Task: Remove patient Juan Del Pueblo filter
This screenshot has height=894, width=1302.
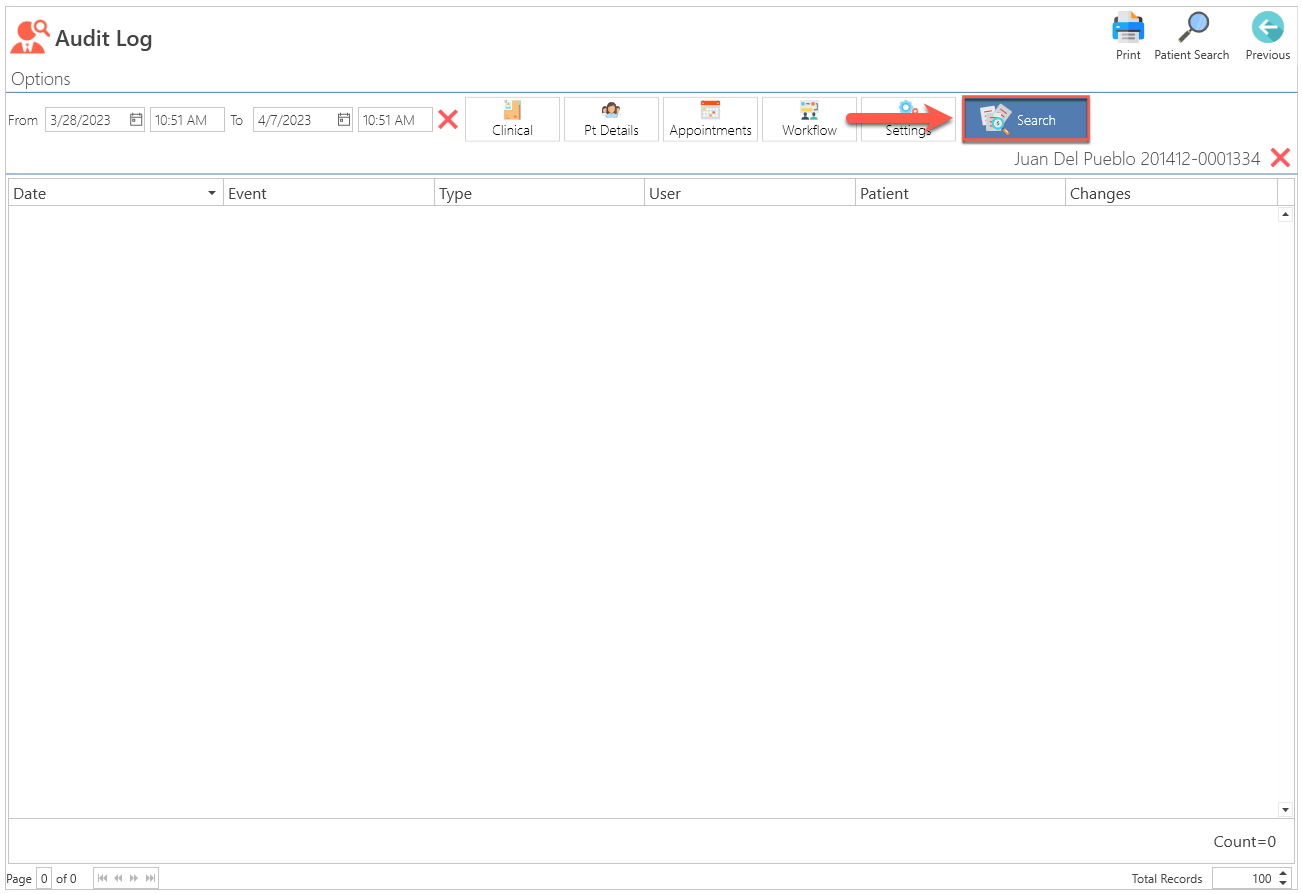Action: click(1280, 158)
